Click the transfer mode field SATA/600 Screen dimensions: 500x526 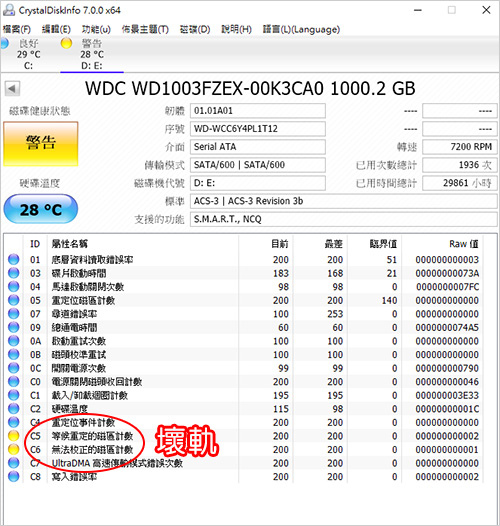pos(258,165)
